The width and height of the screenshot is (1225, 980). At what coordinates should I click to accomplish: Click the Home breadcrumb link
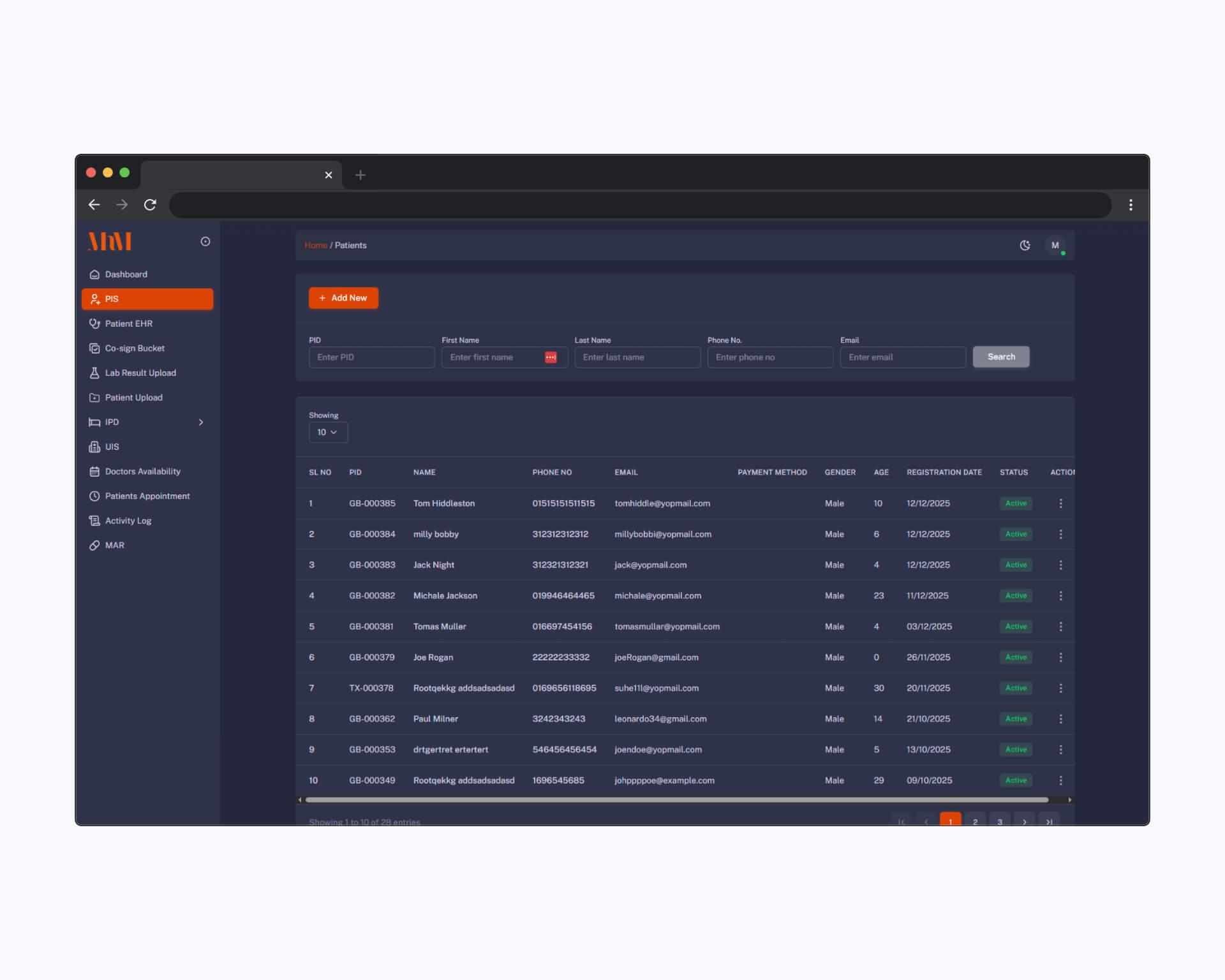(315, 245)
